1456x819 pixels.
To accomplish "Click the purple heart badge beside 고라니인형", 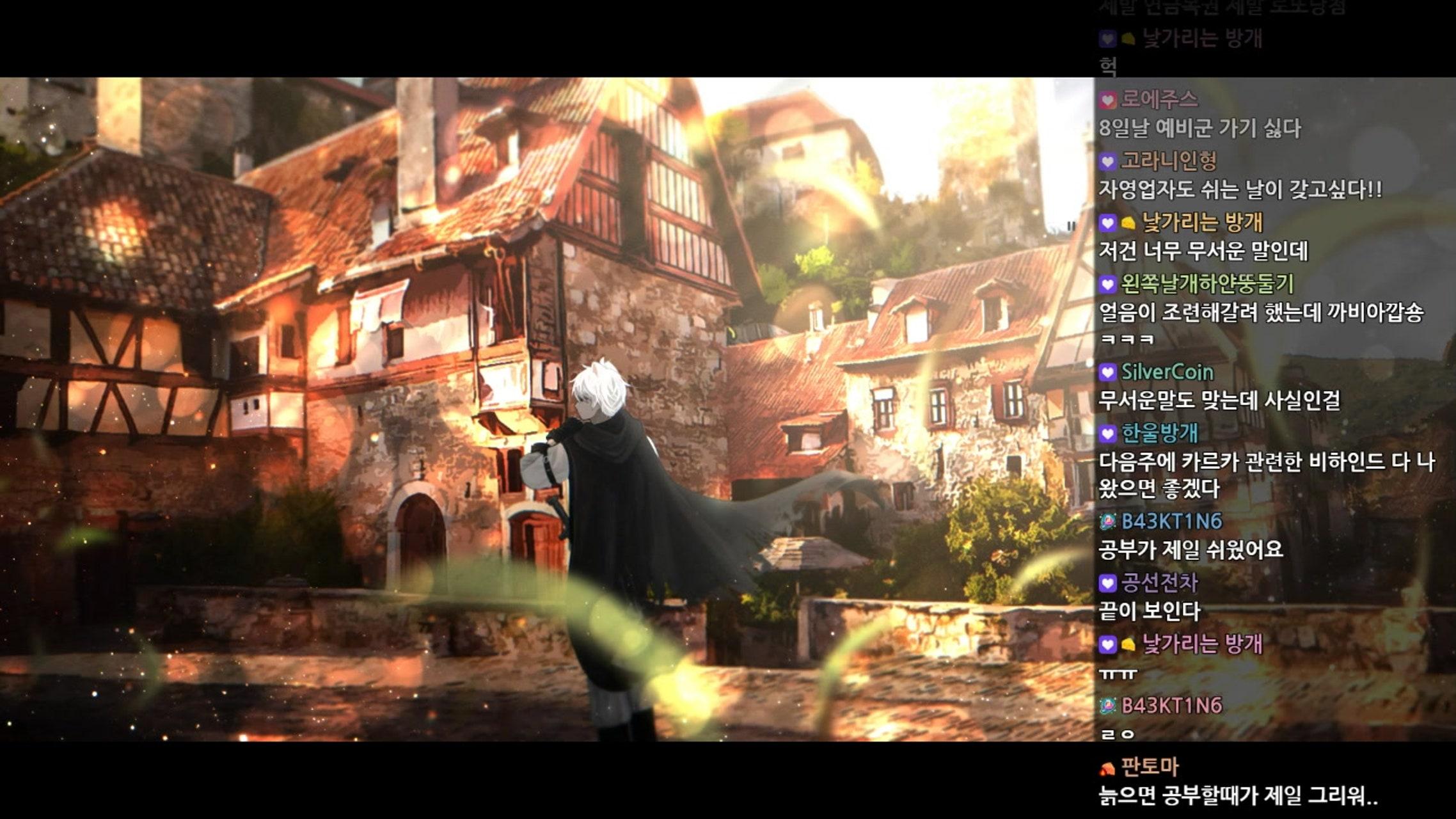I will [x=1108, y=161].
